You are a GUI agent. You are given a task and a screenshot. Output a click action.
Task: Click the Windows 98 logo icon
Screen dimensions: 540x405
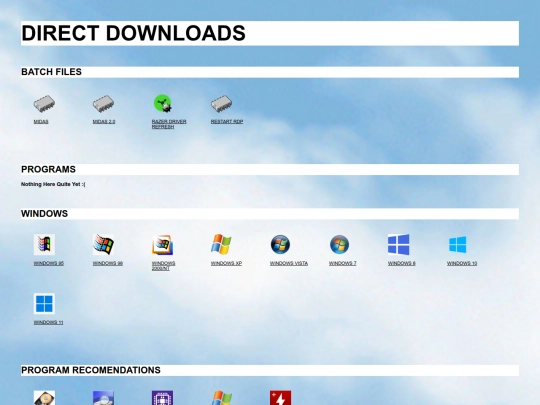point(103,245)
